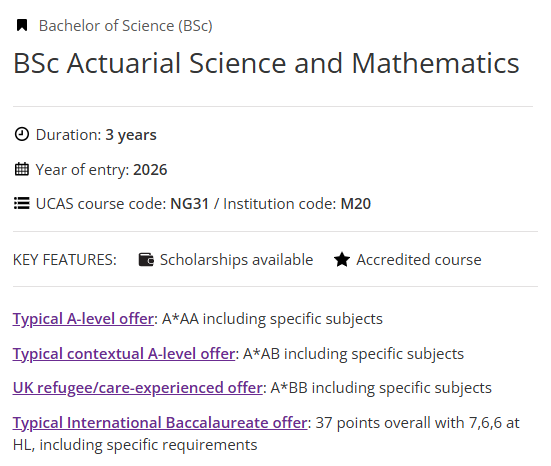Click the bookmark icon beside Bachelor of Science
Viewport: 551px width, 466px height.
22,25
